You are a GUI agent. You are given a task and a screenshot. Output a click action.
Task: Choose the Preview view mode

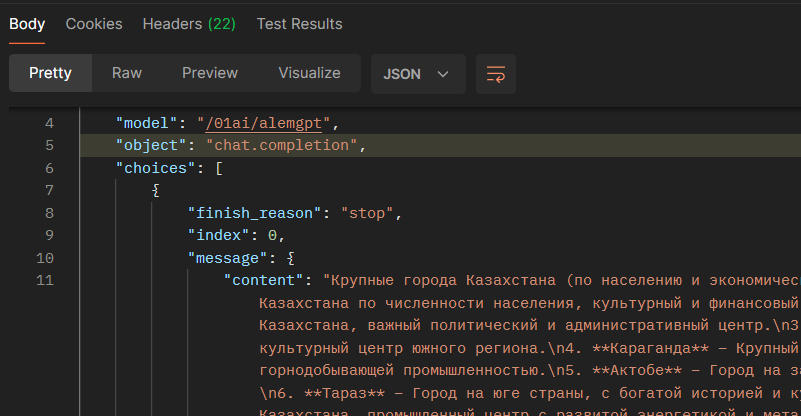pos(210,73)
